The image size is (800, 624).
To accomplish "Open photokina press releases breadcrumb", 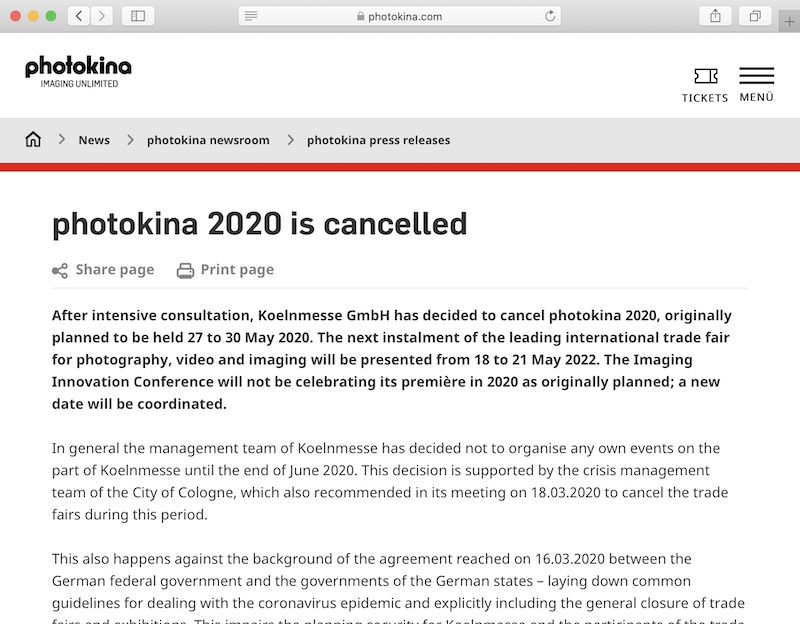I will point(378,140).
